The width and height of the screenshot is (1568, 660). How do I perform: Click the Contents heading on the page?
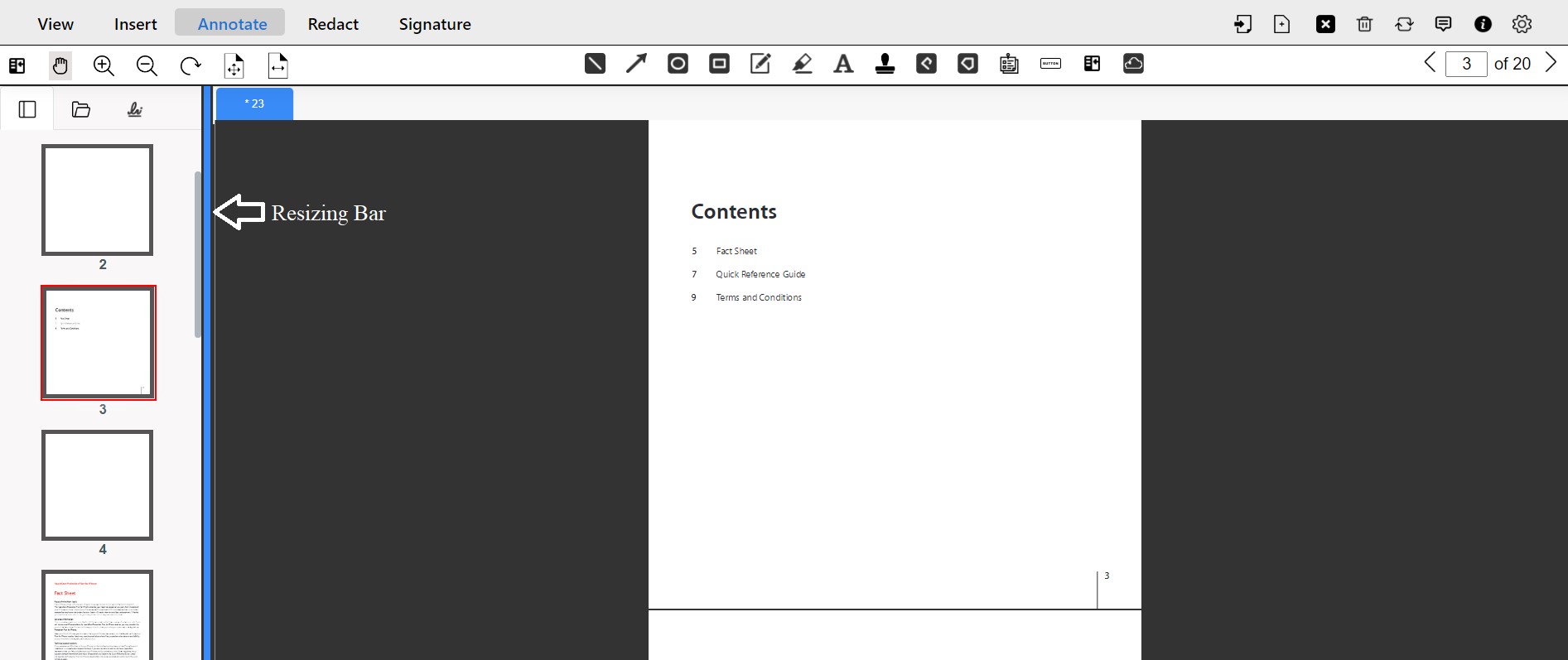click(734, 212)
